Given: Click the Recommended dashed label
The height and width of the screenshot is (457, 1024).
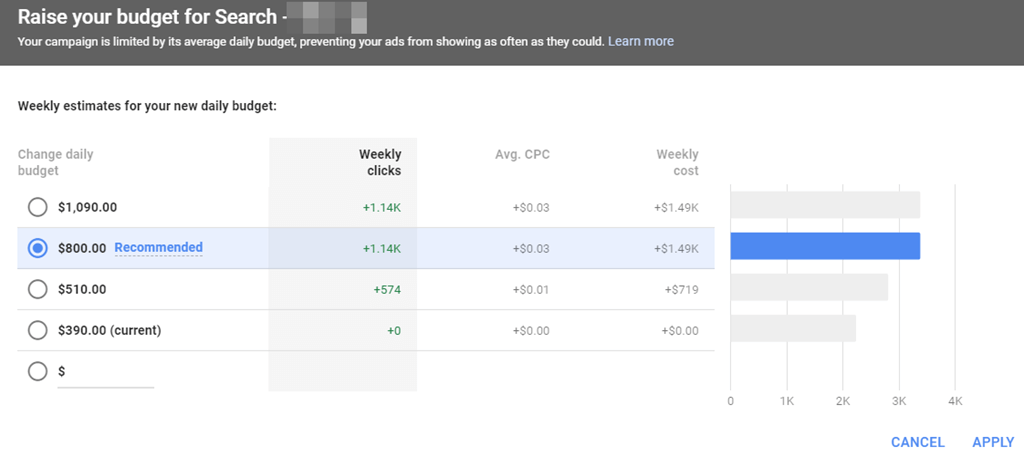Looking at the screenshot, I should 158,248.
